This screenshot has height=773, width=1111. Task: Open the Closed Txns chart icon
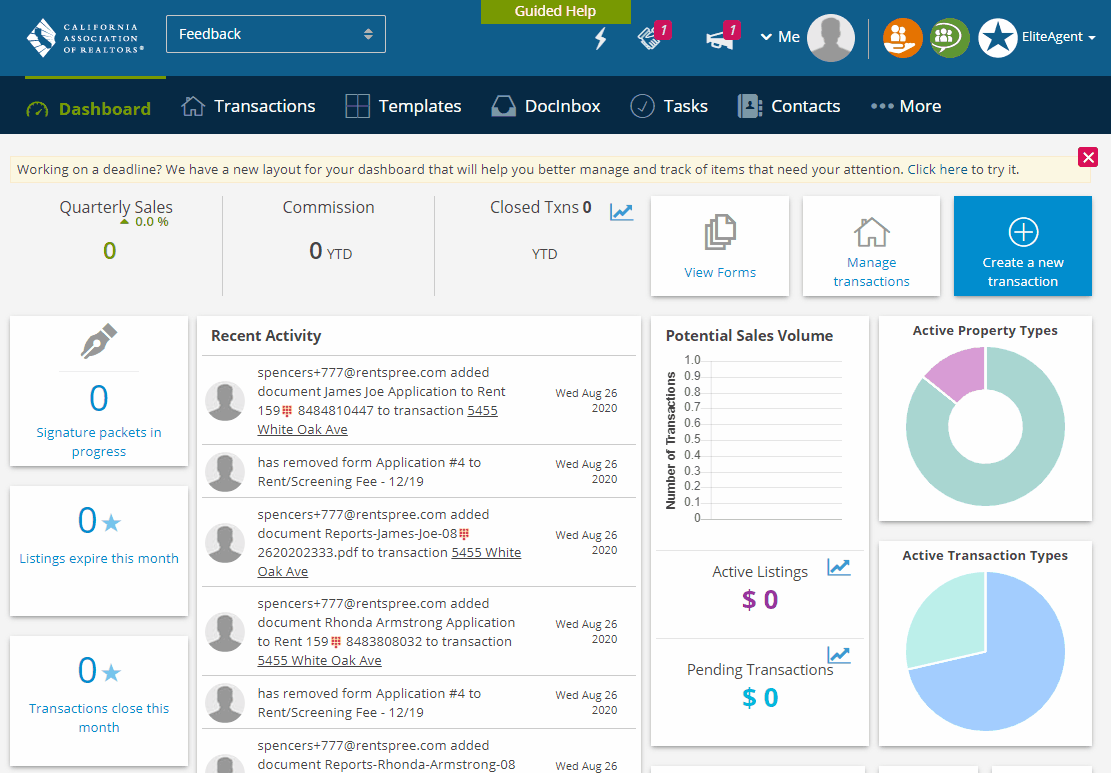coord(621,212)
